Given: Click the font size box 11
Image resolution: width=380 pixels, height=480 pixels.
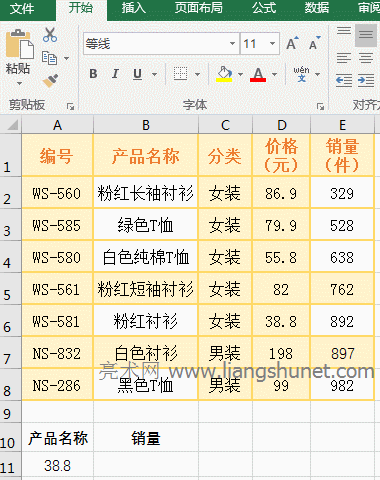Looking at the screenshot, I should [x=254, y=44].
